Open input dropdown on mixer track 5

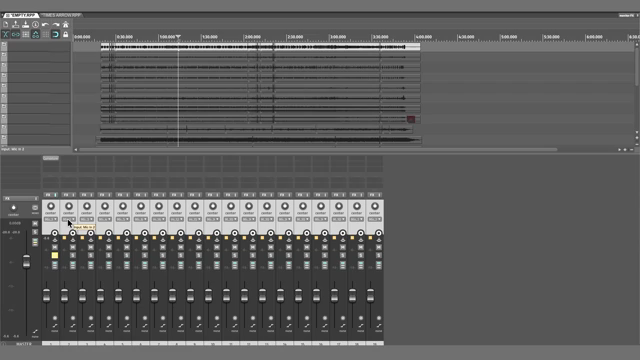[x=123, y=219]
